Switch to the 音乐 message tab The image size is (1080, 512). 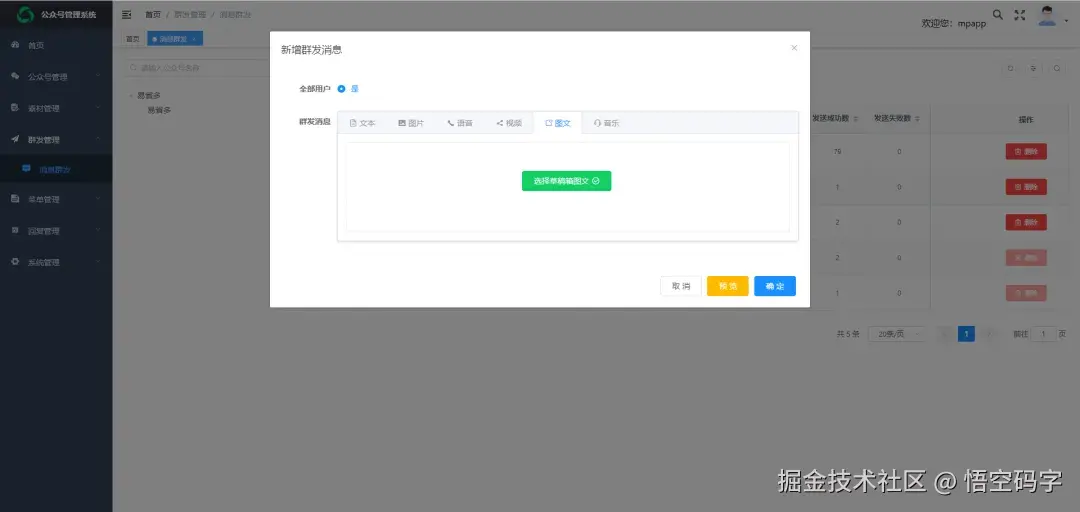click(x=607, y=123)
